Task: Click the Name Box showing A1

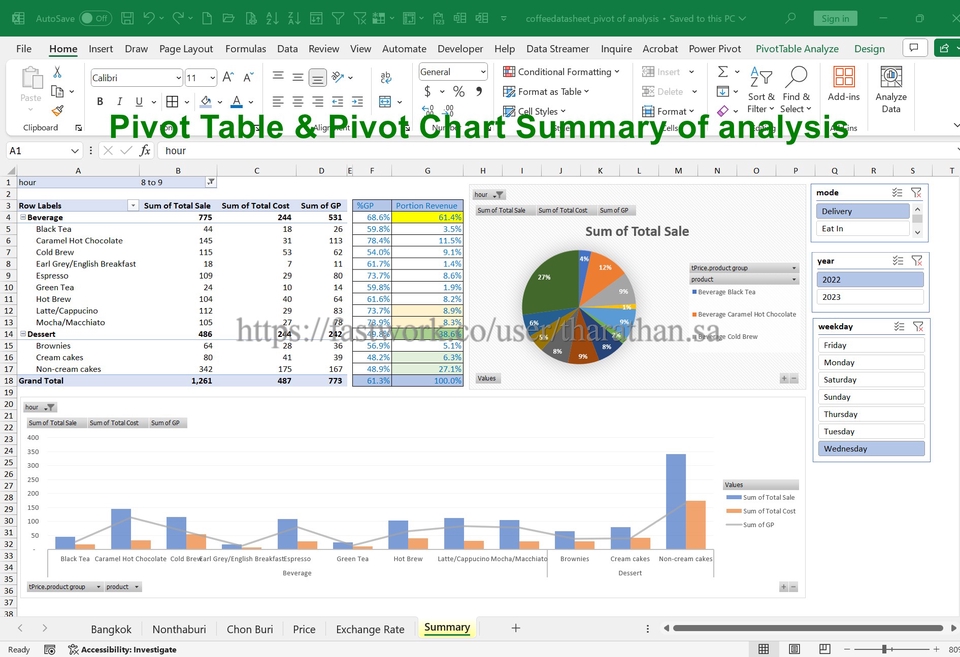Action: [x=40, y=150]
